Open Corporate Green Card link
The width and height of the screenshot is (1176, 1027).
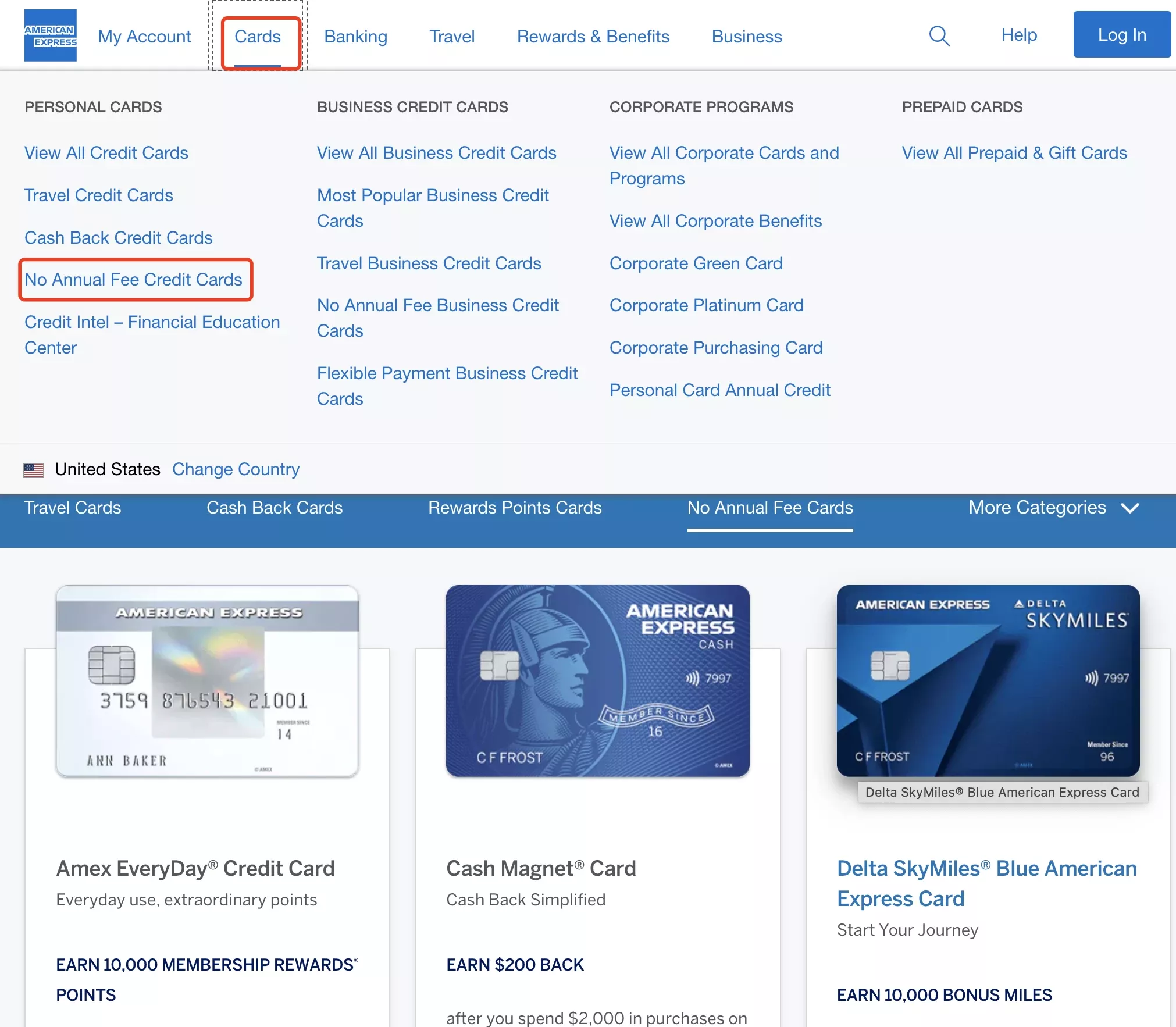pos(696,263)
